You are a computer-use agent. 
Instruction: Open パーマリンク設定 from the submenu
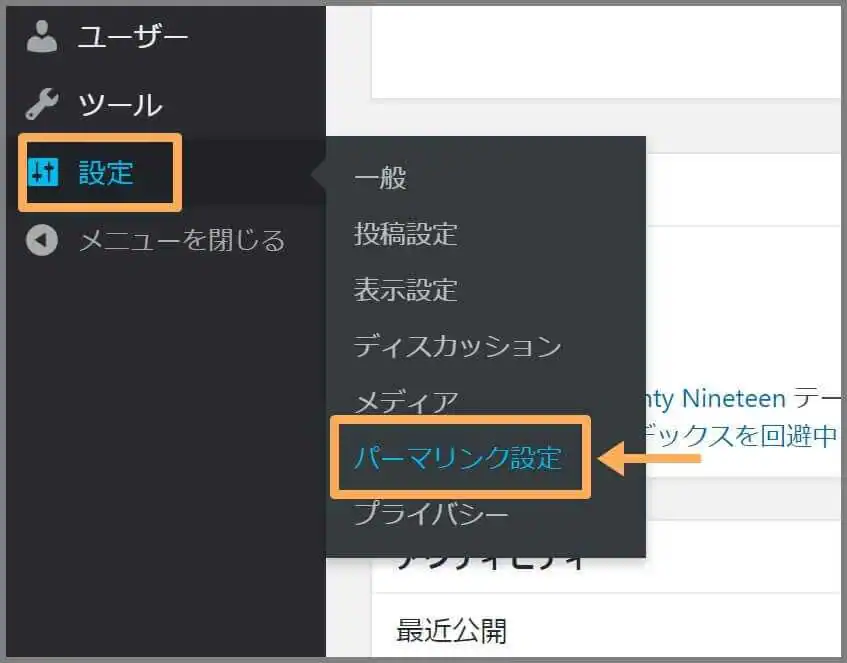[458, 458]
